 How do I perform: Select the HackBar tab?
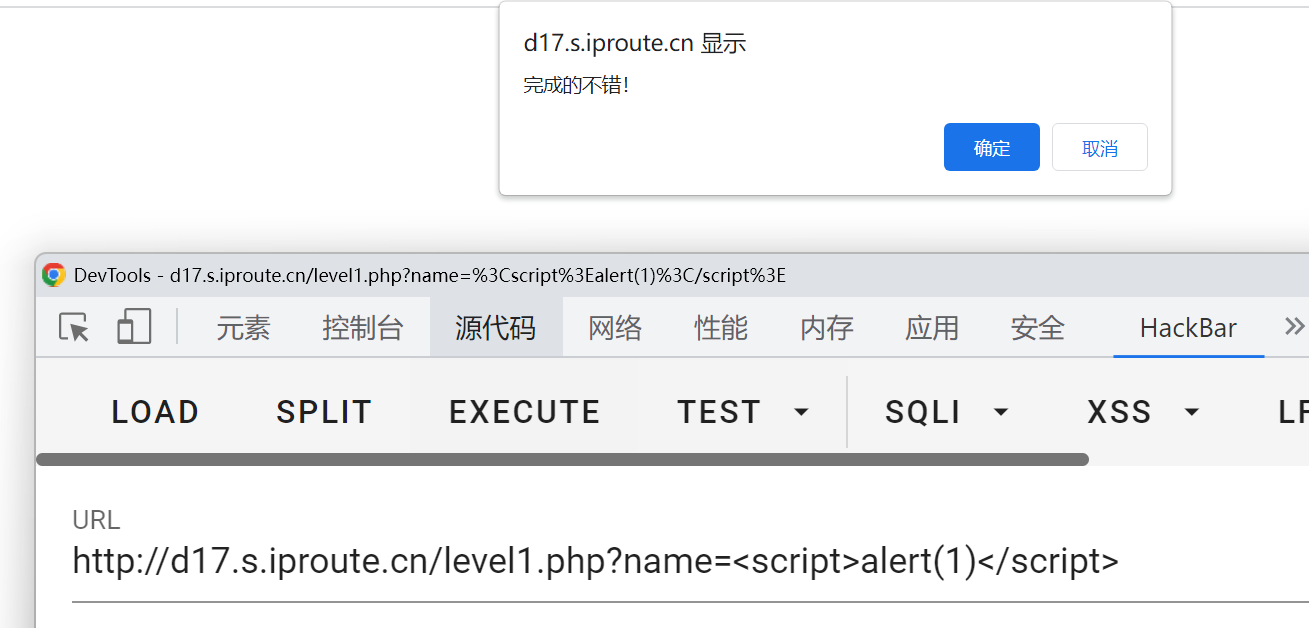pyautogui.click(x=1188, y=326)
